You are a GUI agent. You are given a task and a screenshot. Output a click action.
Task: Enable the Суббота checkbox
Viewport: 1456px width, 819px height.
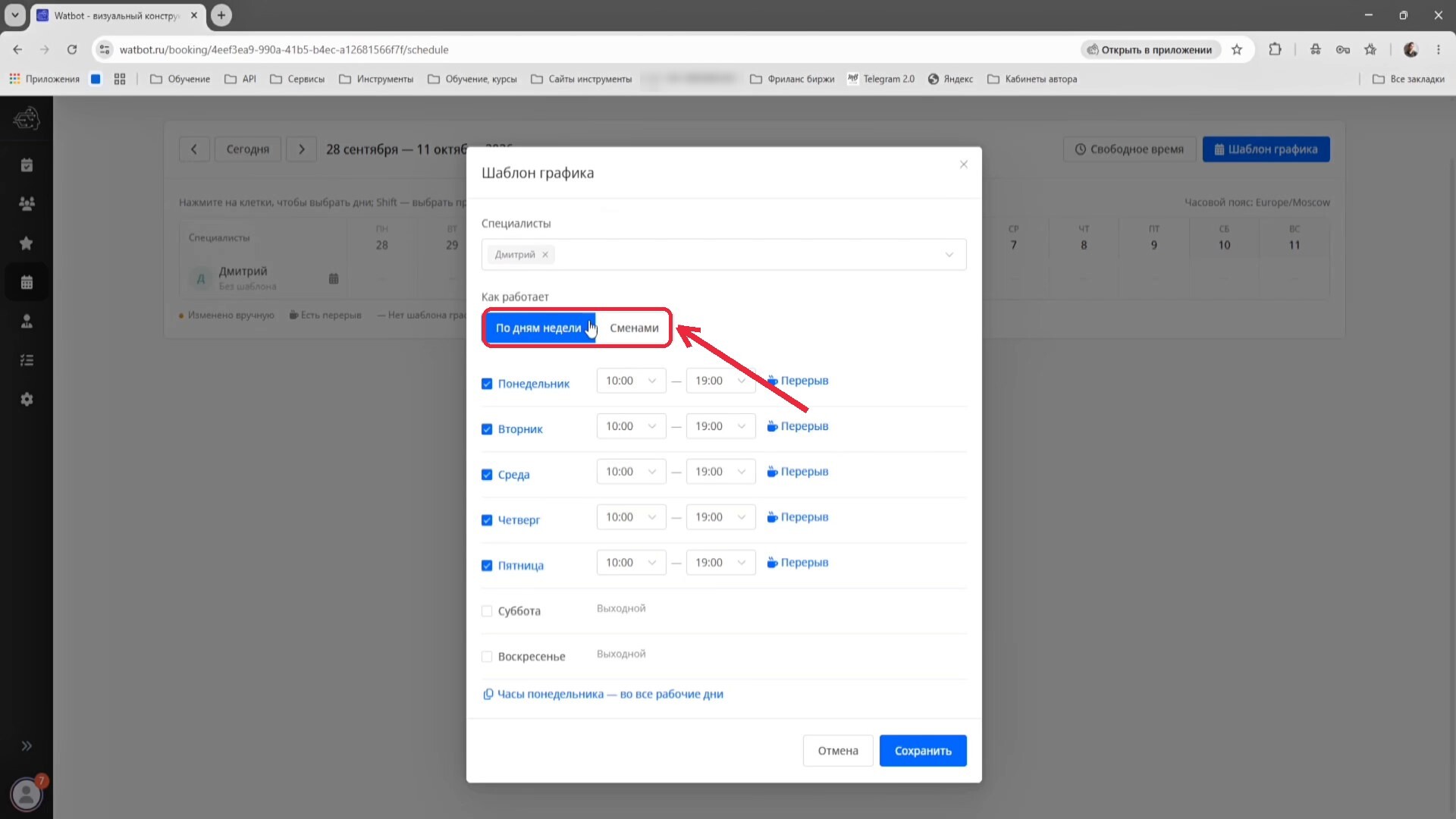pyautogui.click(x=487, y=611)
